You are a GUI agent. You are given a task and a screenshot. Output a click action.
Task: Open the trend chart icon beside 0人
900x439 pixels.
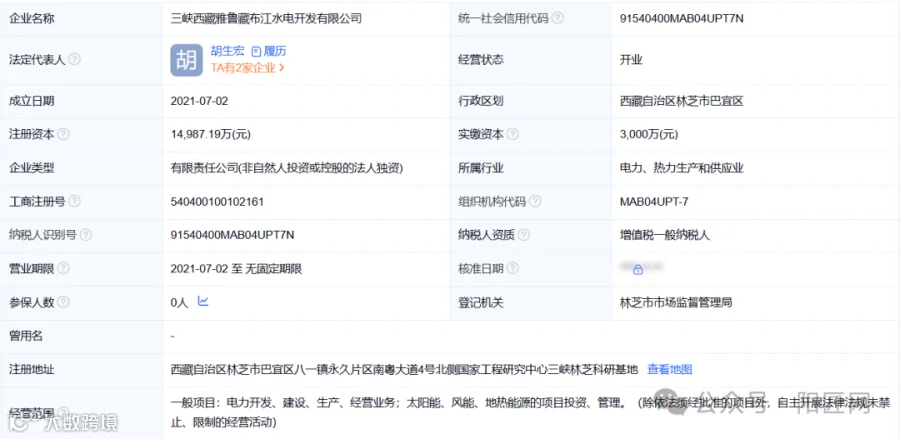coord(203,301)
